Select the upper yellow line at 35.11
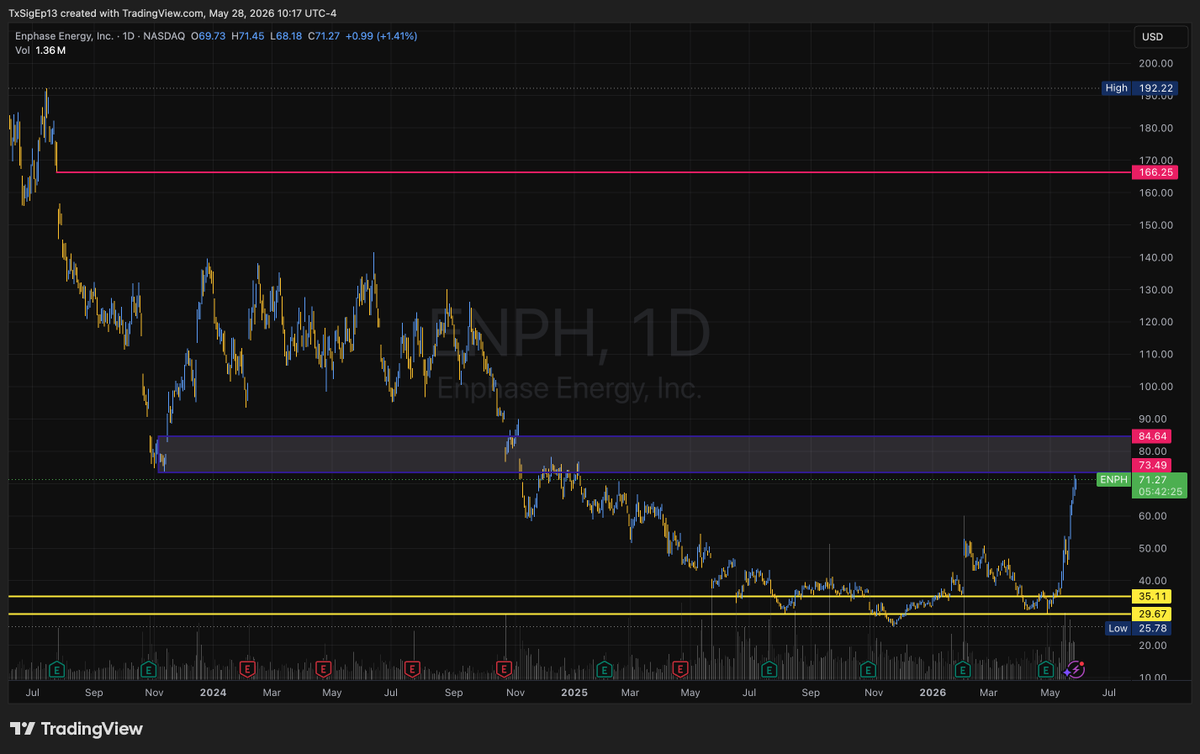This screenshot has height=754, width=1200. pyautogui.click(x=570, y=596)
